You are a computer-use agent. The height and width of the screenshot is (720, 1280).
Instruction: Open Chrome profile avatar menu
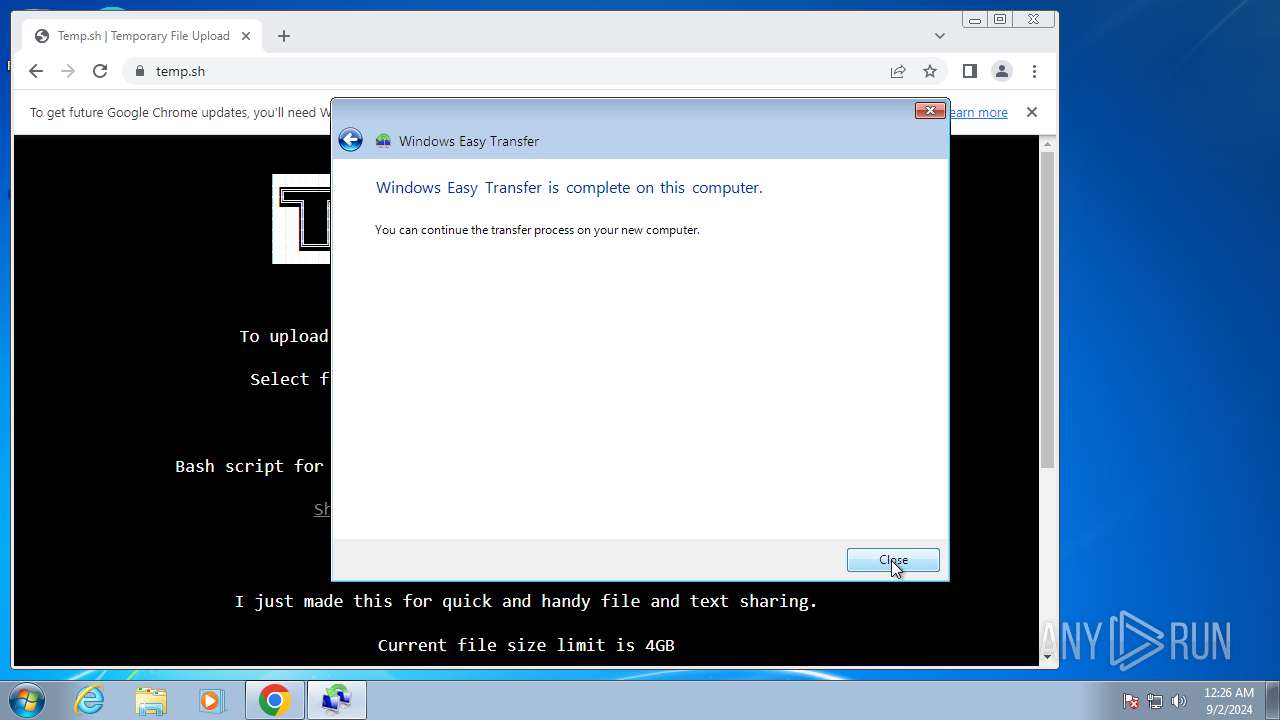tap(1002, 71)
